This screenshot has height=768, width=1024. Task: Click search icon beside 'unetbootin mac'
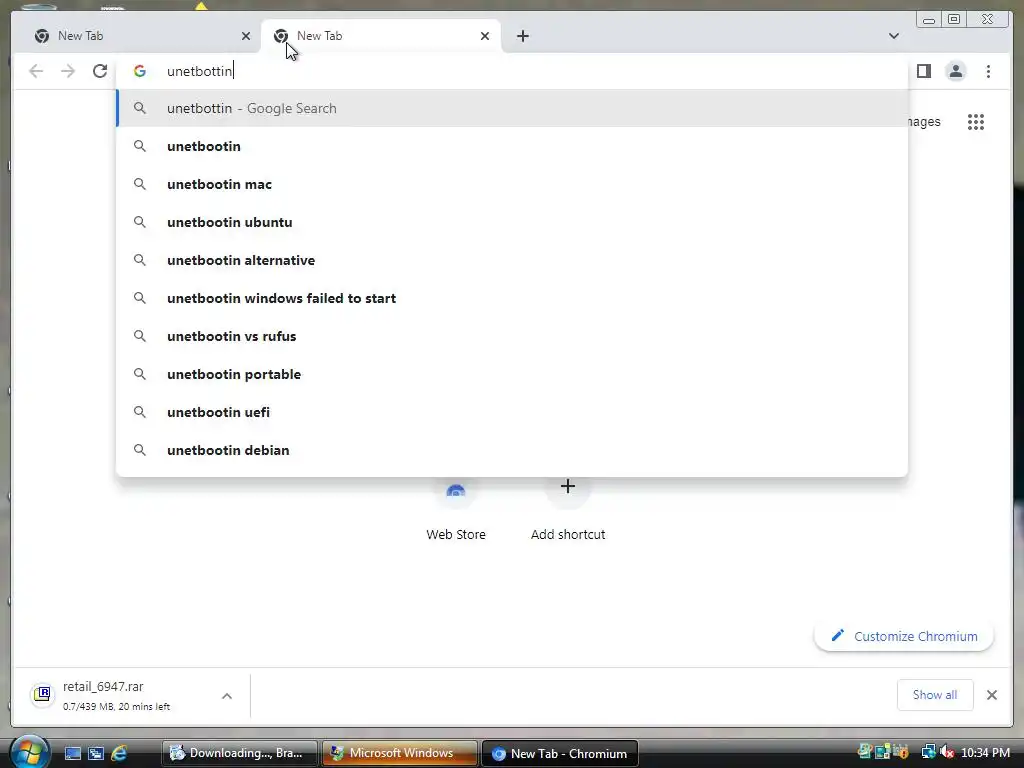(140, 184)
